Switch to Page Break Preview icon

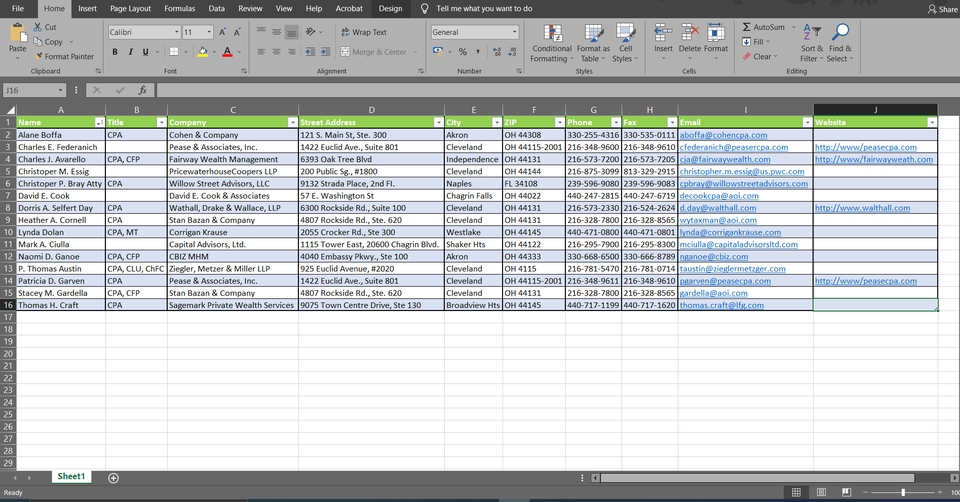coord(846,492)
